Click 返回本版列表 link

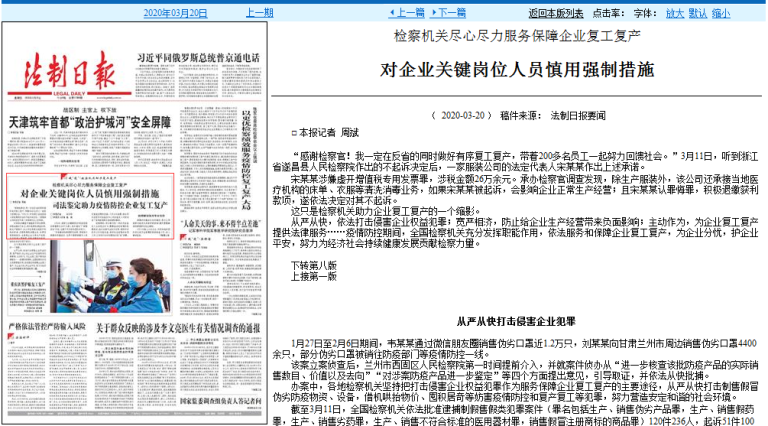tap(555, 13)
